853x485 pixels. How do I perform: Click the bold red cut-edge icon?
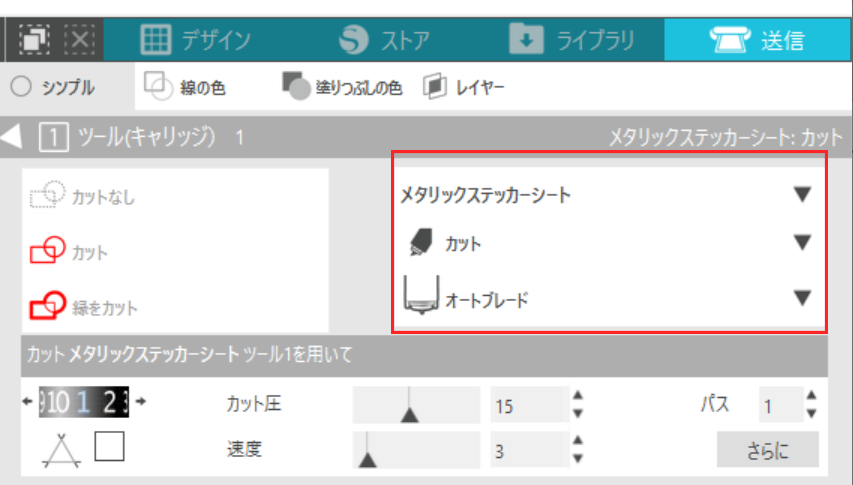point(48,306)
